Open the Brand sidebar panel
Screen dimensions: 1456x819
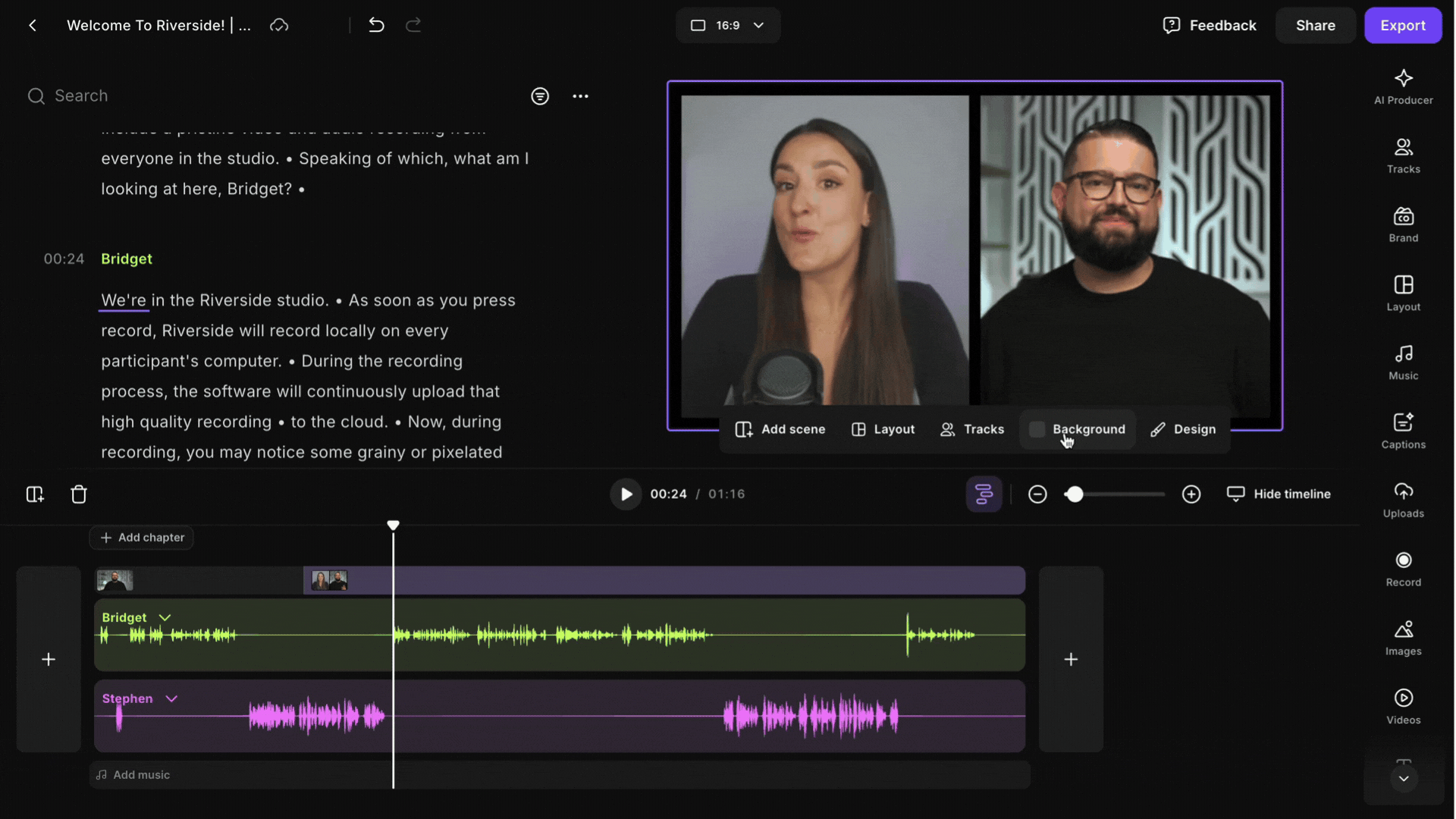tap(1403, 224)
